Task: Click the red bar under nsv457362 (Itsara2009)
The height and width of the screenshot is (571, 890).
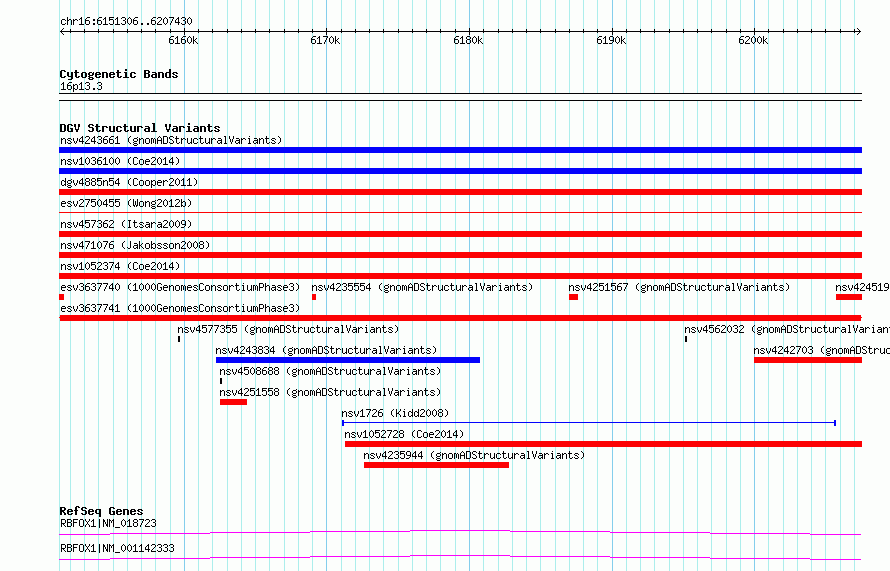Action: (x=460, y=234)
